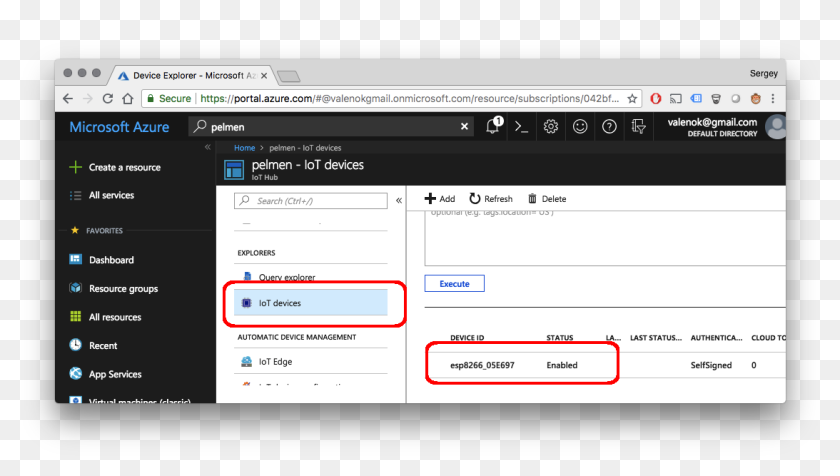
Task: Launch Cloud Shell from top bar
Action: point(521,126)
